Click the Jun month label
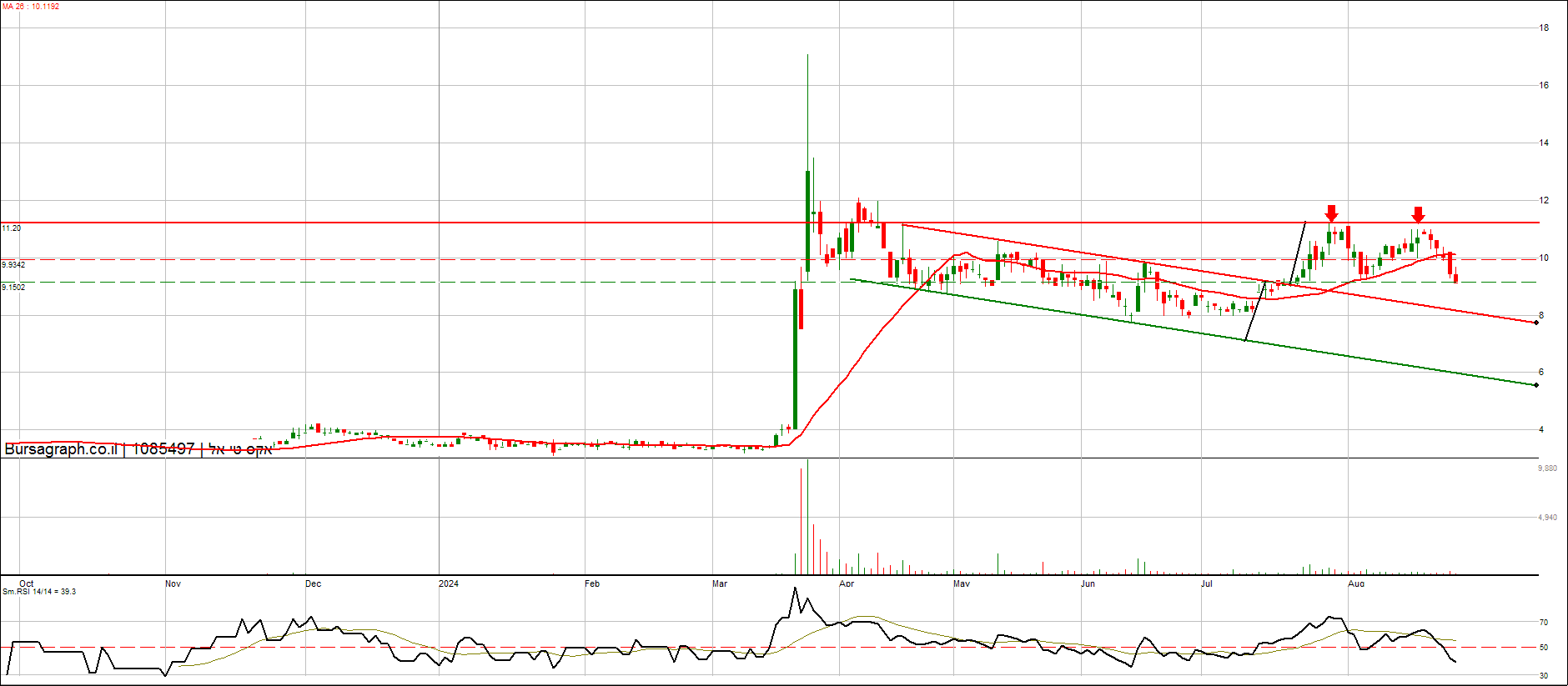 pos(1088,584)
